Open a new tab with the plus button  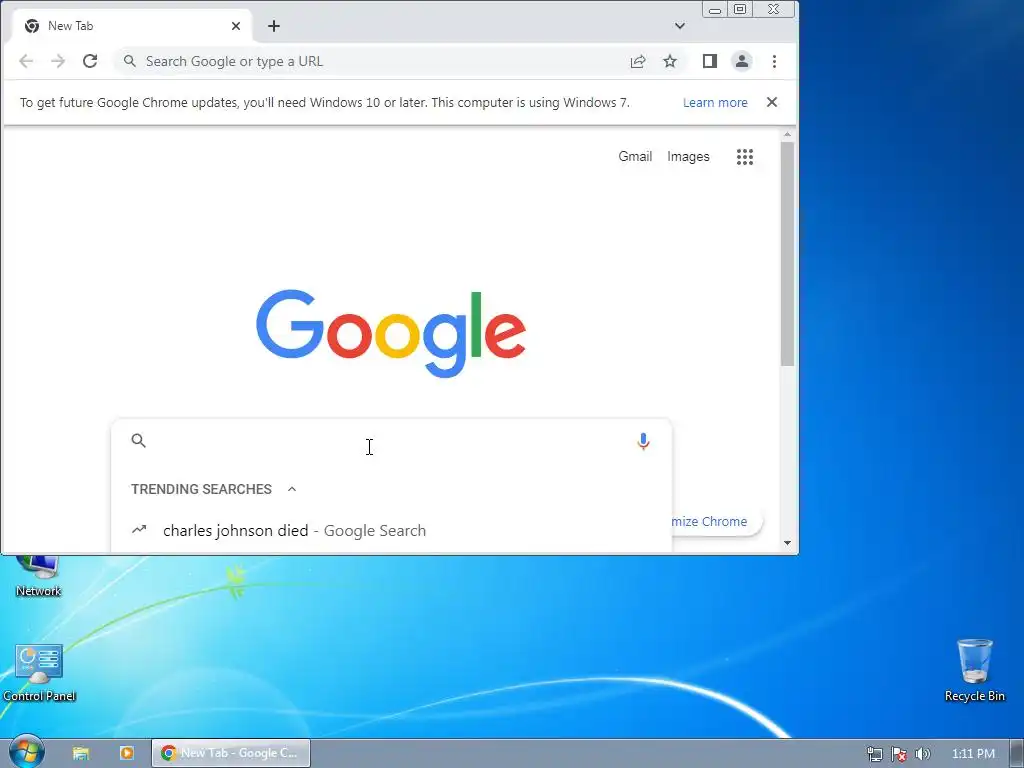[274, 26]
